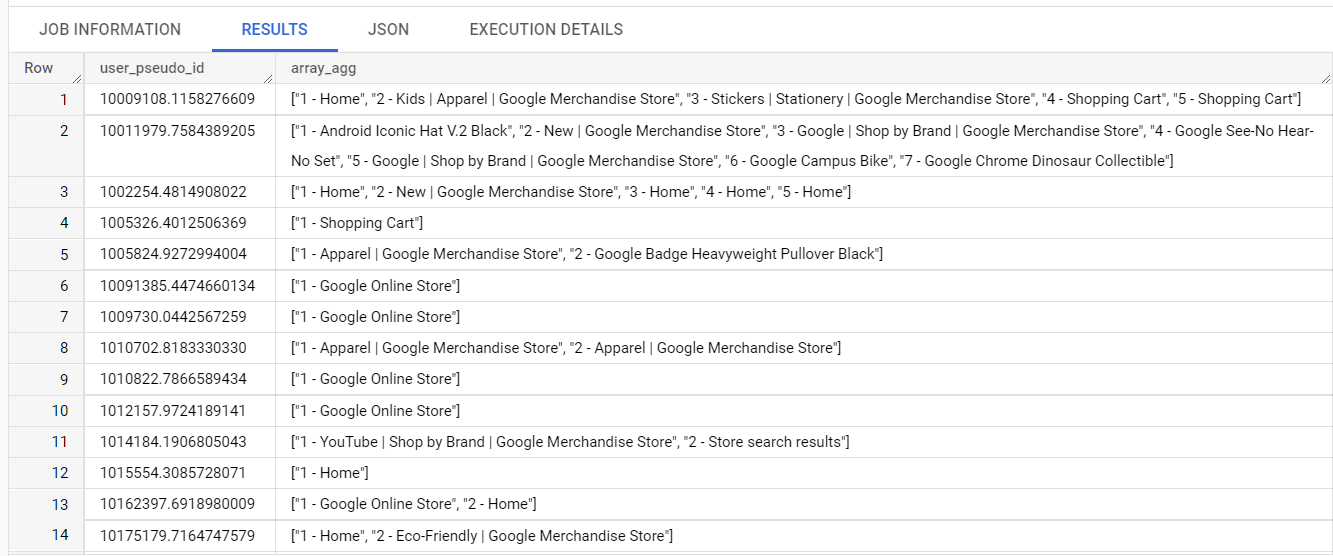This screenshot has height=556, width=1333.
Task: Select user ID 1014184.1906805043
Action: click(x=173, y=442)
